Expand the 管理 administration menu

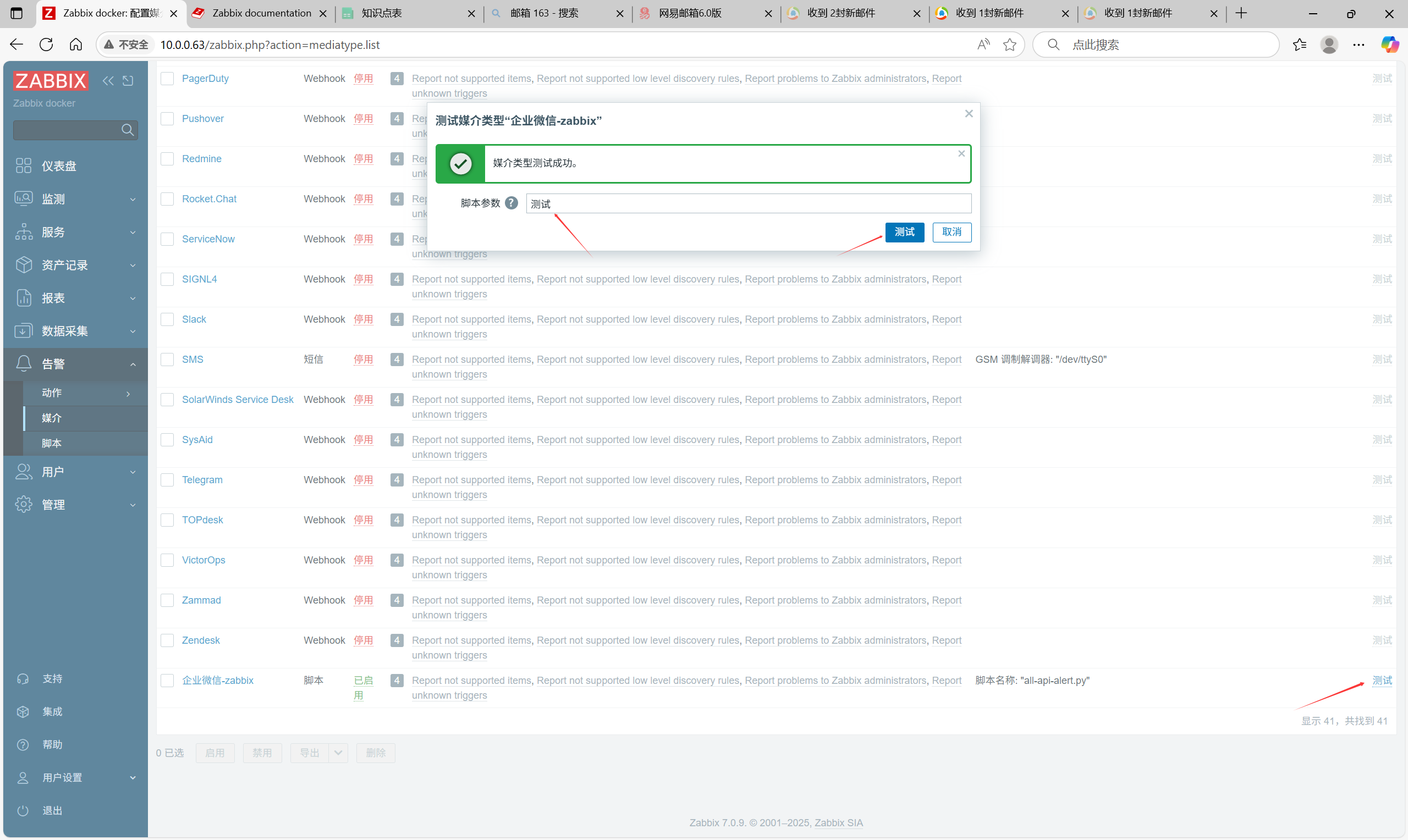click(x=75, y=504)
